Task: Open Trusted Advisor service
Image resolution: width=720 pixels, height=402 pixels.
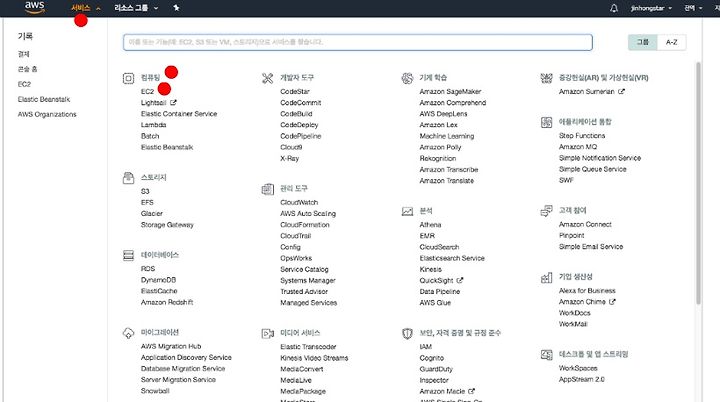Action: (x=304, y=292)
